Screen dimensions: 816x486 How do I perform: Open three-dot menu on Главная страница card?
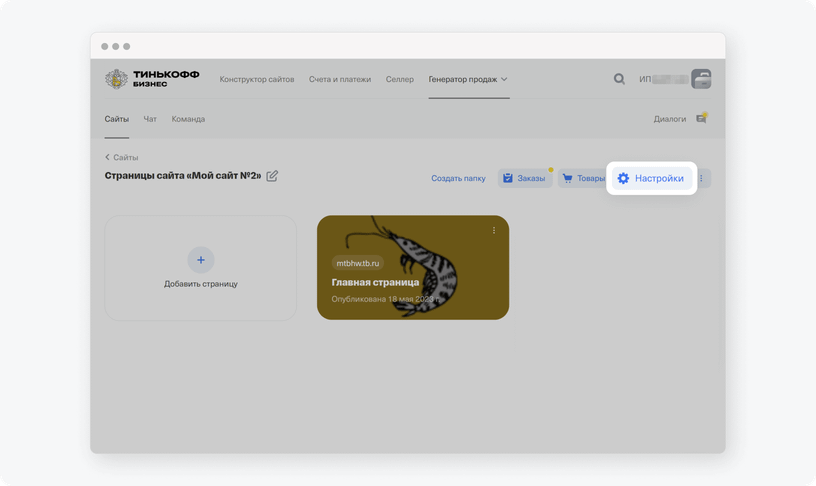click(494, 230)
